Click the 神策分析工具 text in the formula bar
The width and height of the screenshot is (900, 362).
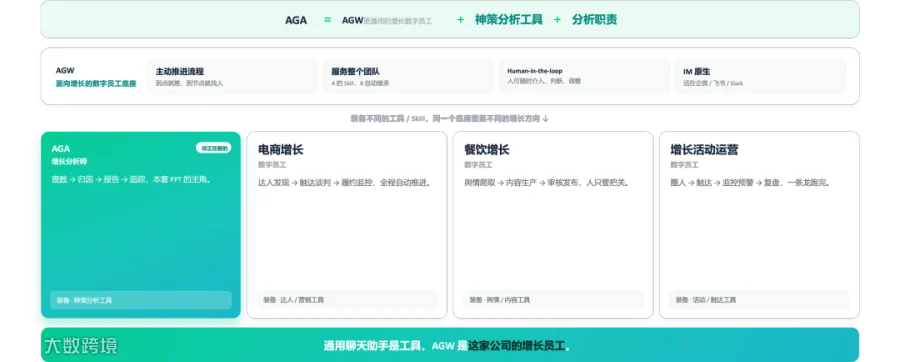coord(509,20)
